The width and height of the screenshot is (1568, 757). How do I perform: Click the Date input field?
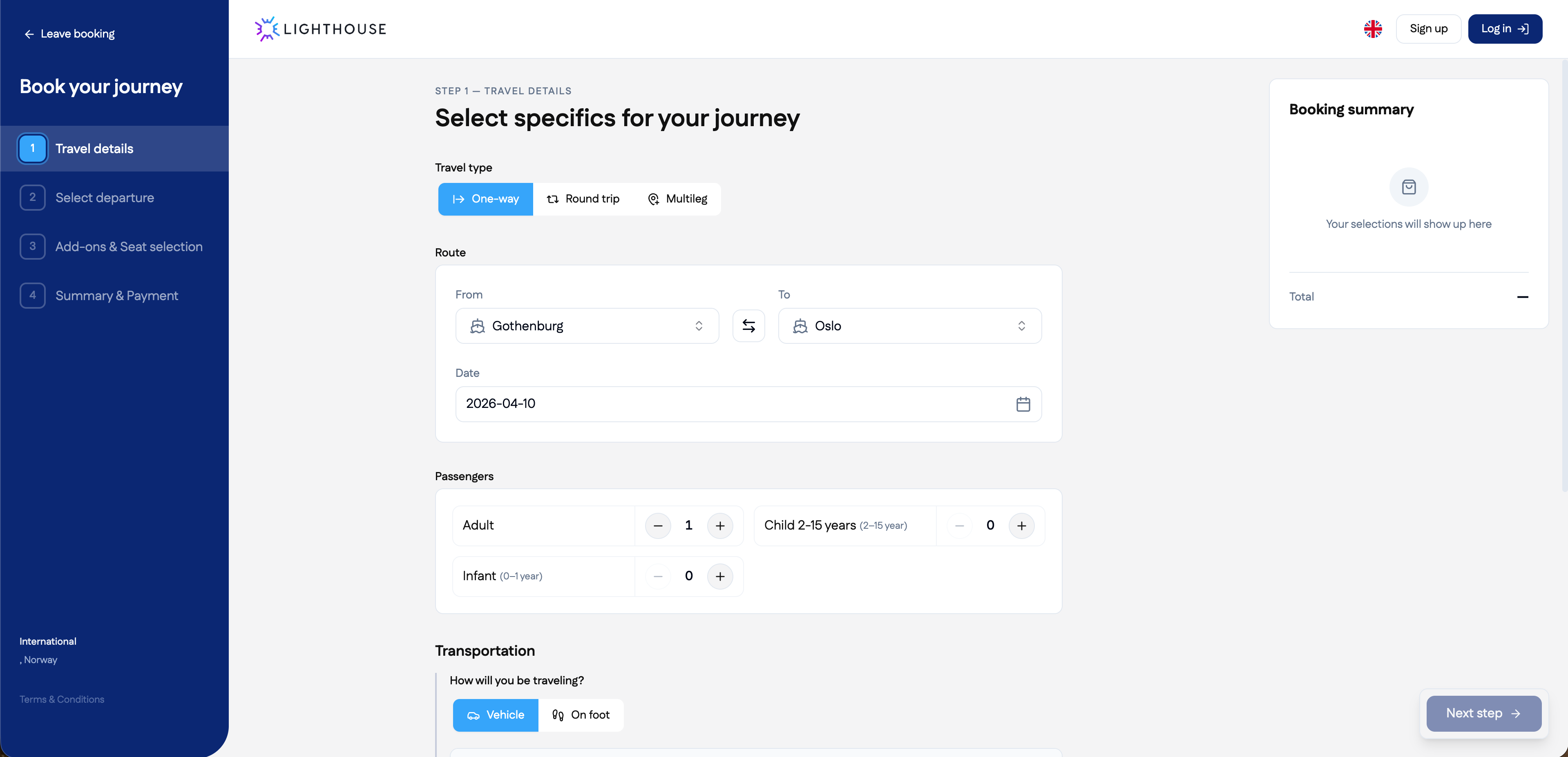point(730,404)
